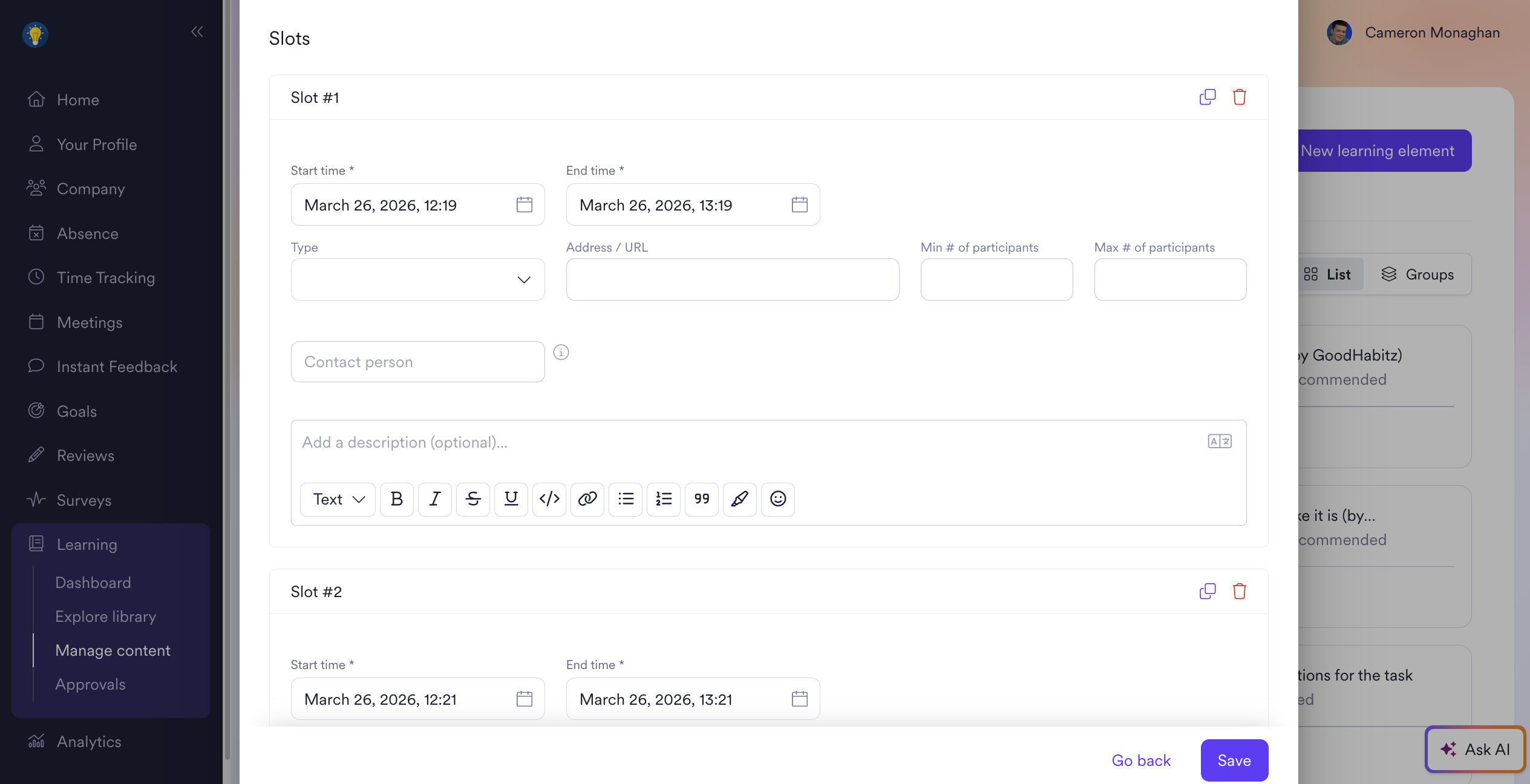
Task: Toggle underline formatting
Action: [x=511, y=499]
